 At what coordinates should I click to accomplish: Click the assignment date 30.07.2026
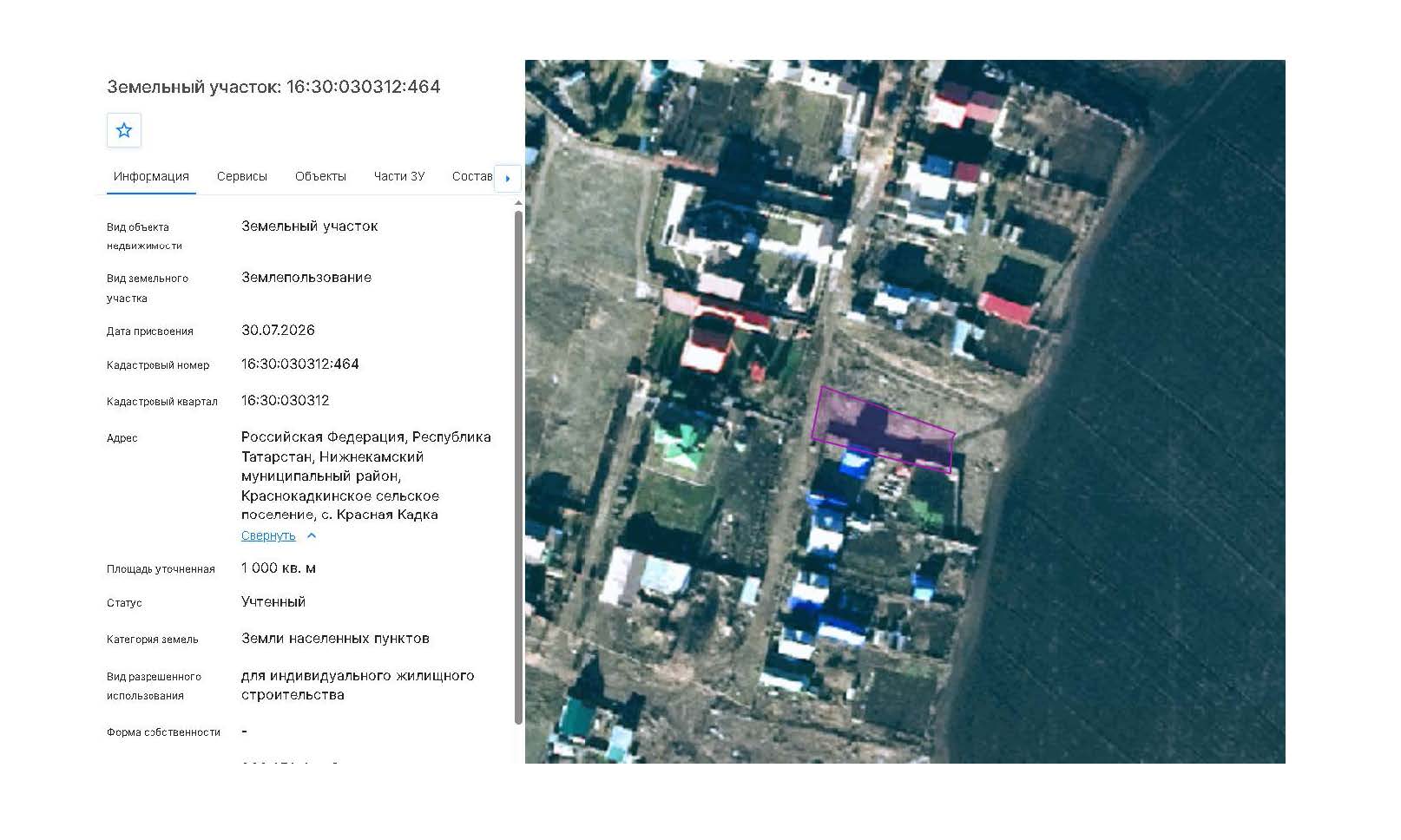click(x=278, y=331)
